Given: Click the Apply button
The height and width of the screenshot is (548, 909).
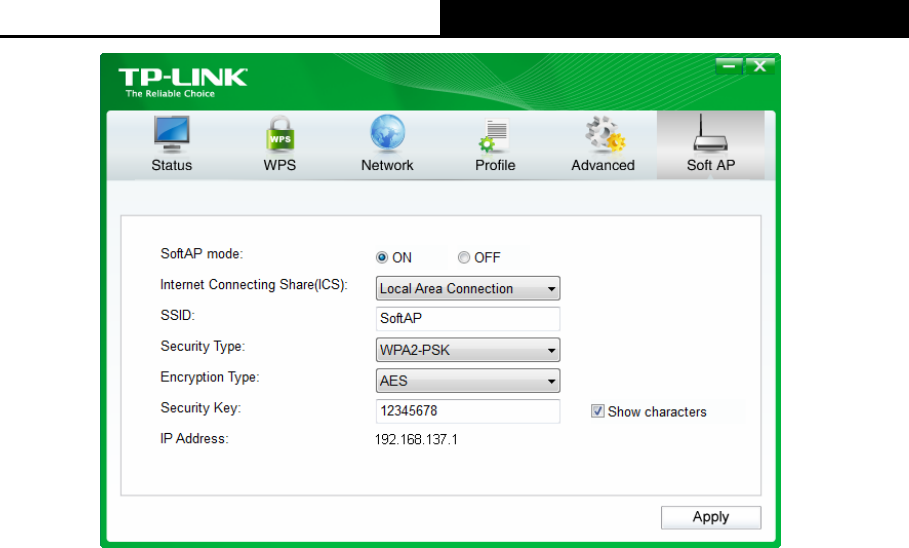Looking at the screenshot, I should click(711, 517).
